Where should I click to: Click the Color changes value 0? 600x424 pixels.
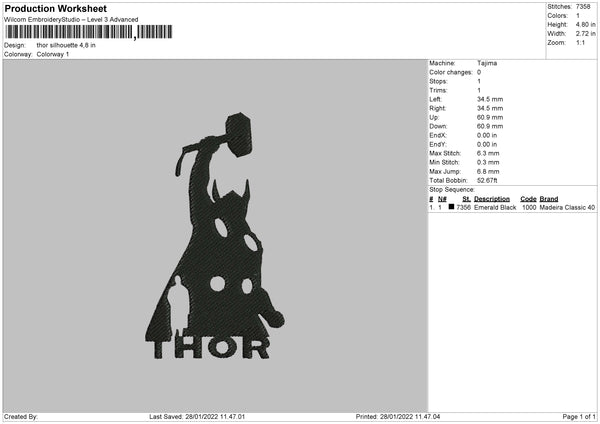point(479,72)
